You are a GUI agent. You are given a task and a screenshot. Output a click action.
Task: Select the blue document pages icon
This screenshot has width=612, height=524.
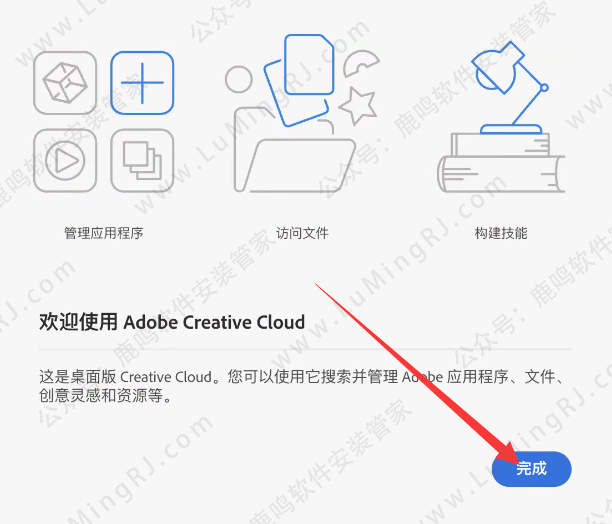click(301, 80)
